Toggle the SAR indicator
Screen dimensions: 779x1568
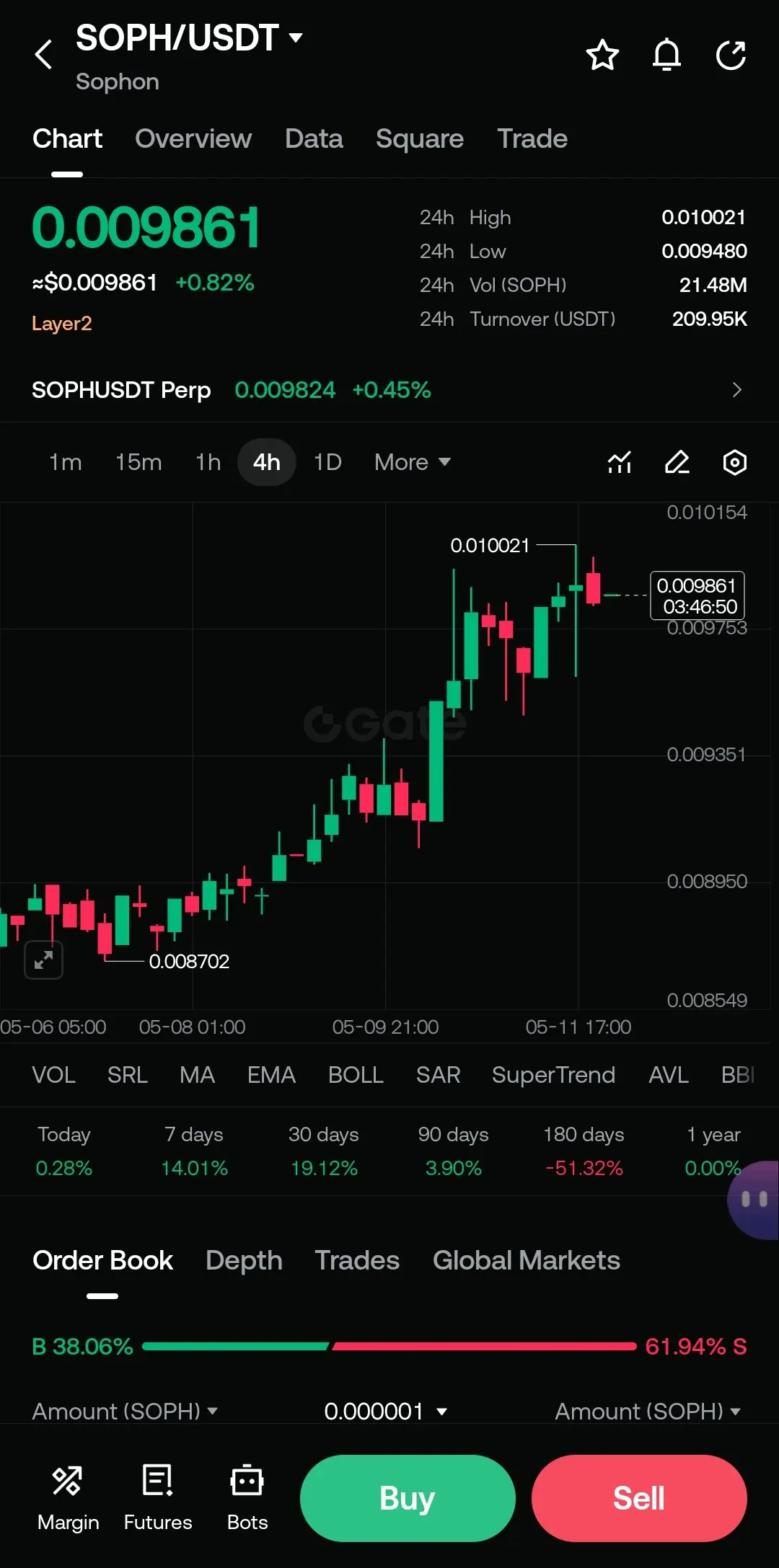tap(438, 1075)
